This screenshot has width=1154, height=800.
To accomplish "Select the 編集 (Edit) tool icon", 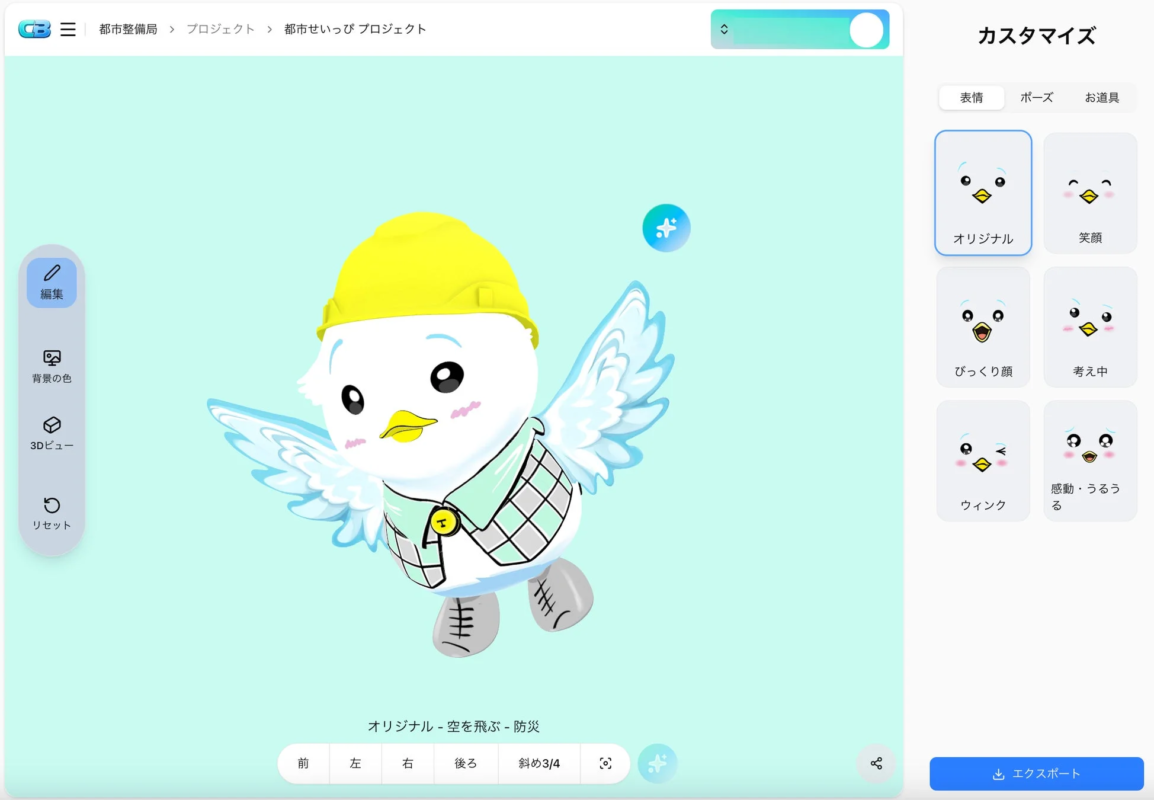I will (x=51, y=282).
